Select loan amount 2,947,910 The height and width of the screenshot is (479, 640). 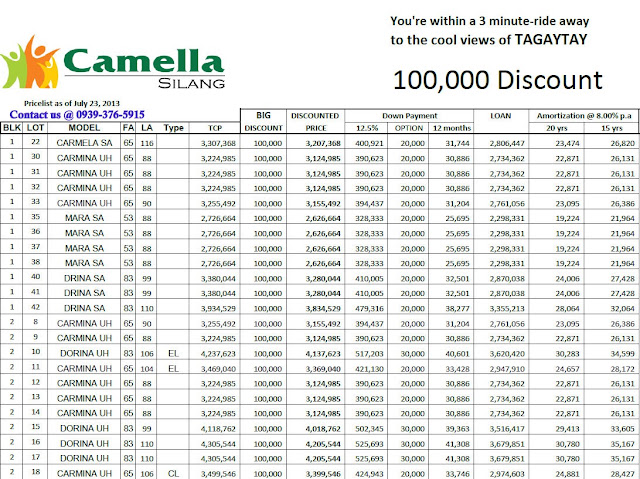pyautogui.click(x=507, y=369)
